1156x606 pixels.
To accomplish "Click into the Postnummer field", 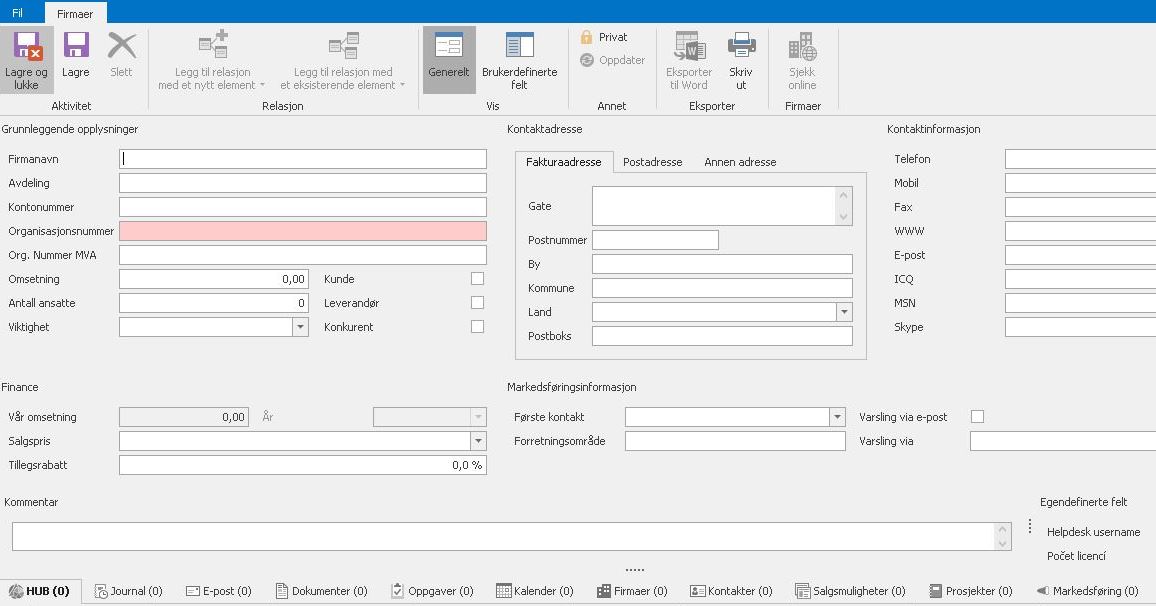I will click(655, 240).
